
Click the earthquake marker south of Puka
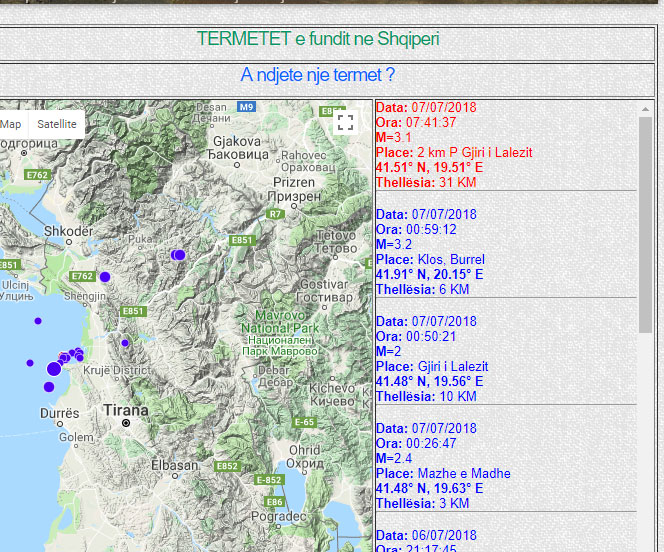(179, 255)
